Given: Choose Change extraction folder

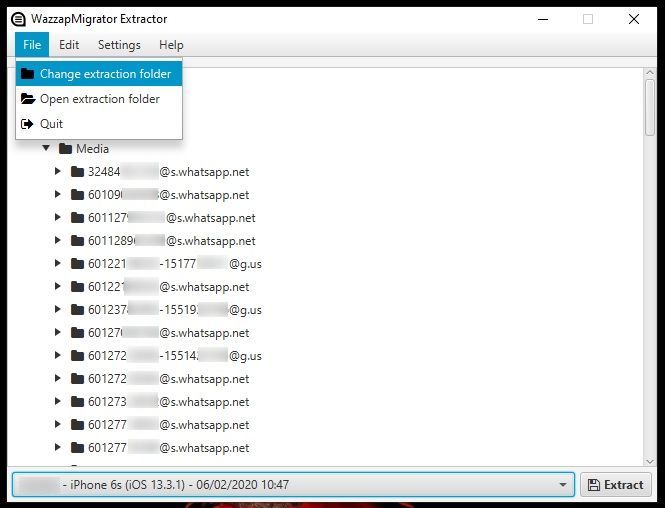Looking at the screenshot, I should click(x=99, y=74).
